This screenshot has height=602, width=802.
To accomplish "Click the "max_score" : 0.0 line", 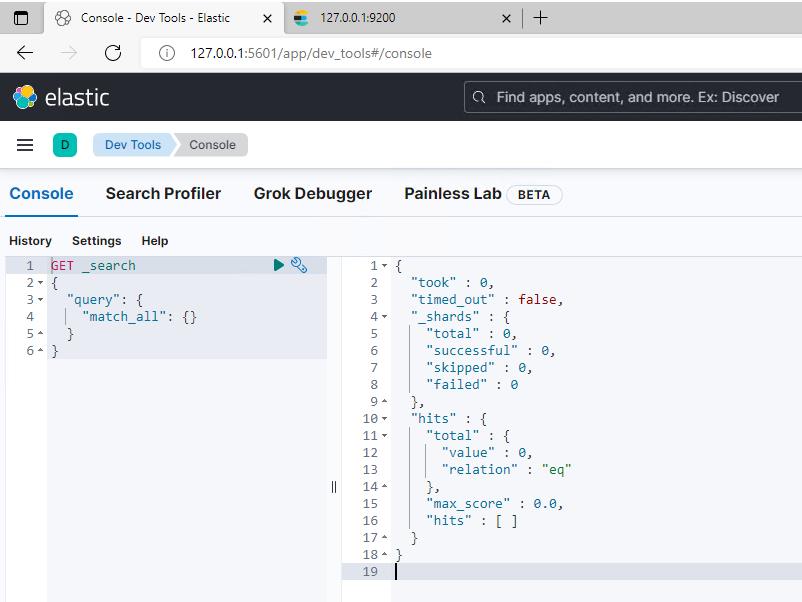I will (495, 503).
